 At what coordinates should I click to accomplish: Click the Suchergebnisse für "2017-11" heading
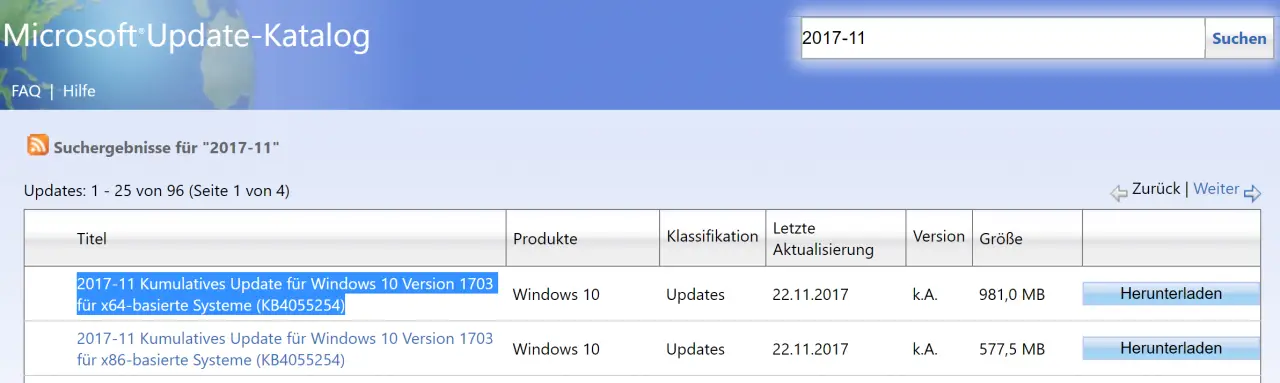(x=166, y=147)
